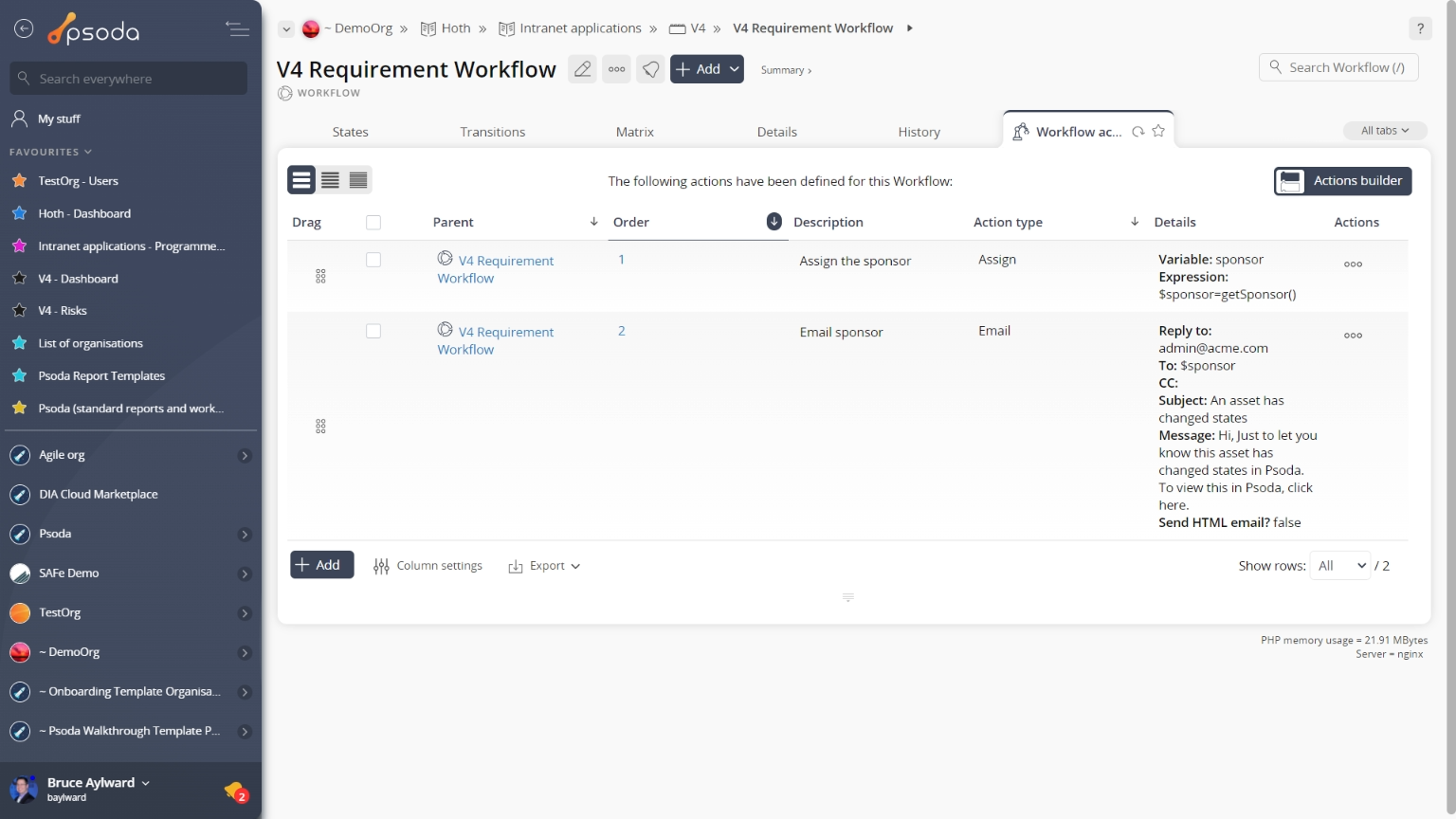Click the panel resize handle below table
Screen dimensions: 1456x819
[848, 597]
